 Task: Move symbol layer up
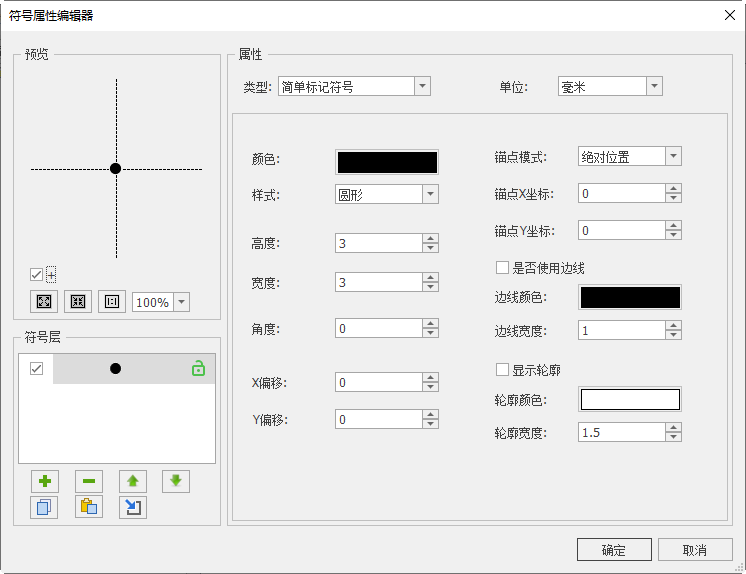[x=132, y=481]
